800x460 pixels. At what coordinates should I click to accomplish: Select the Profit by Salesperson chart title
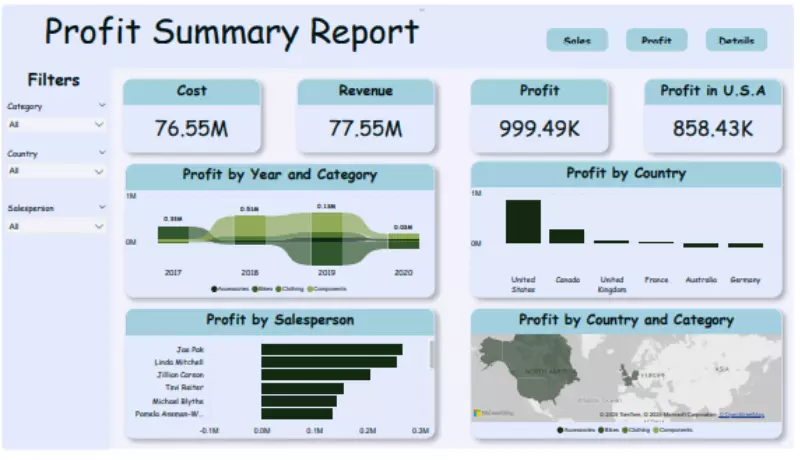point(280,320)
